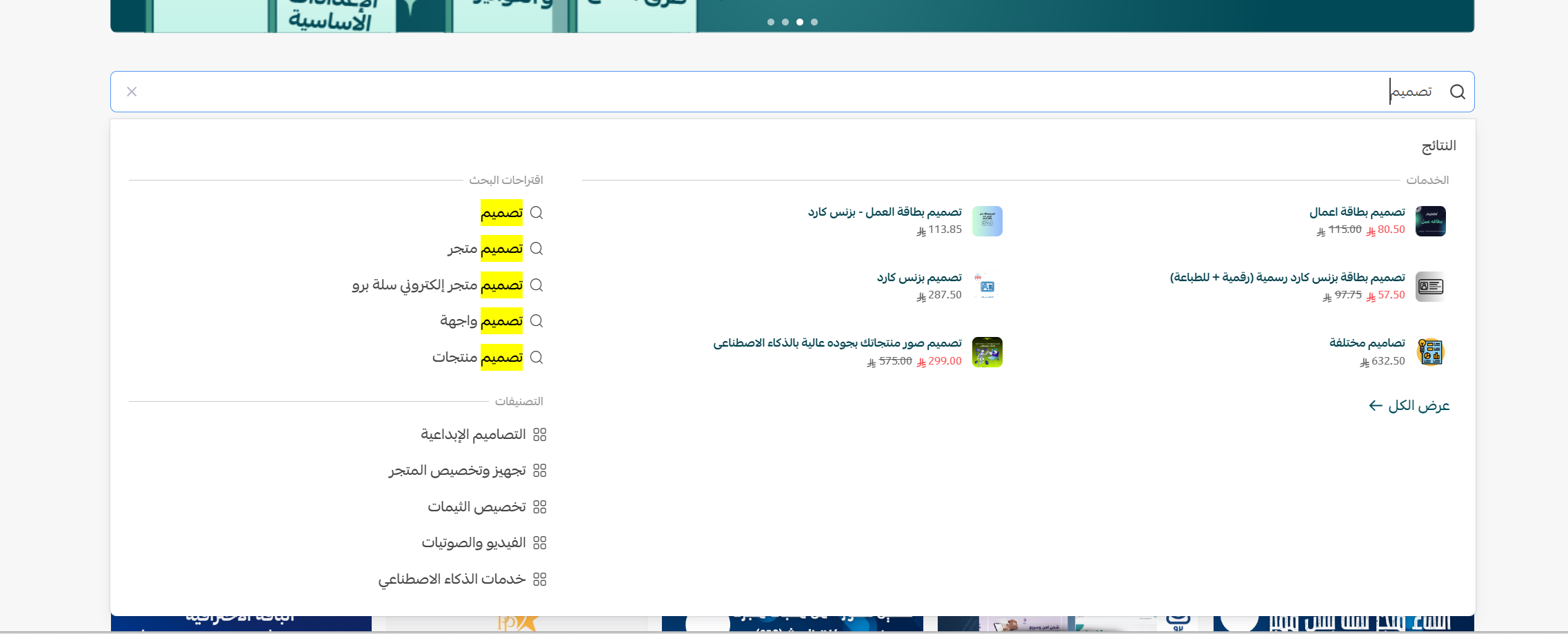Screen dimensions: 1568x634
Task: Open تصميم بطاقة اعمال service thumbnail
Action: 1430,221
